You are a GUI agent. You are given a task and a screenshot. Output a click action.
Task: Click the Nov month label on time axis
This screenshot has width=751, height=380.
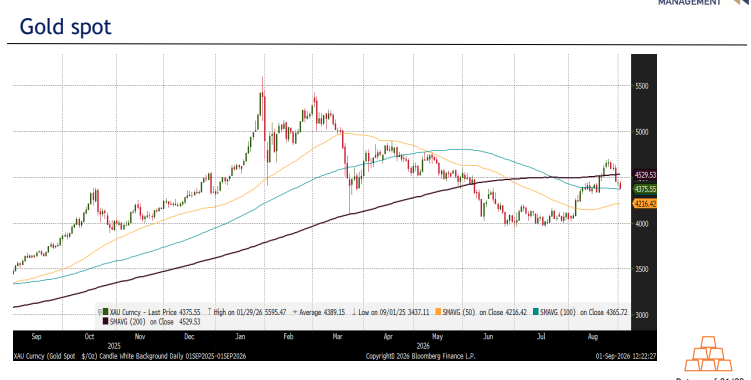tap(139, 336)
